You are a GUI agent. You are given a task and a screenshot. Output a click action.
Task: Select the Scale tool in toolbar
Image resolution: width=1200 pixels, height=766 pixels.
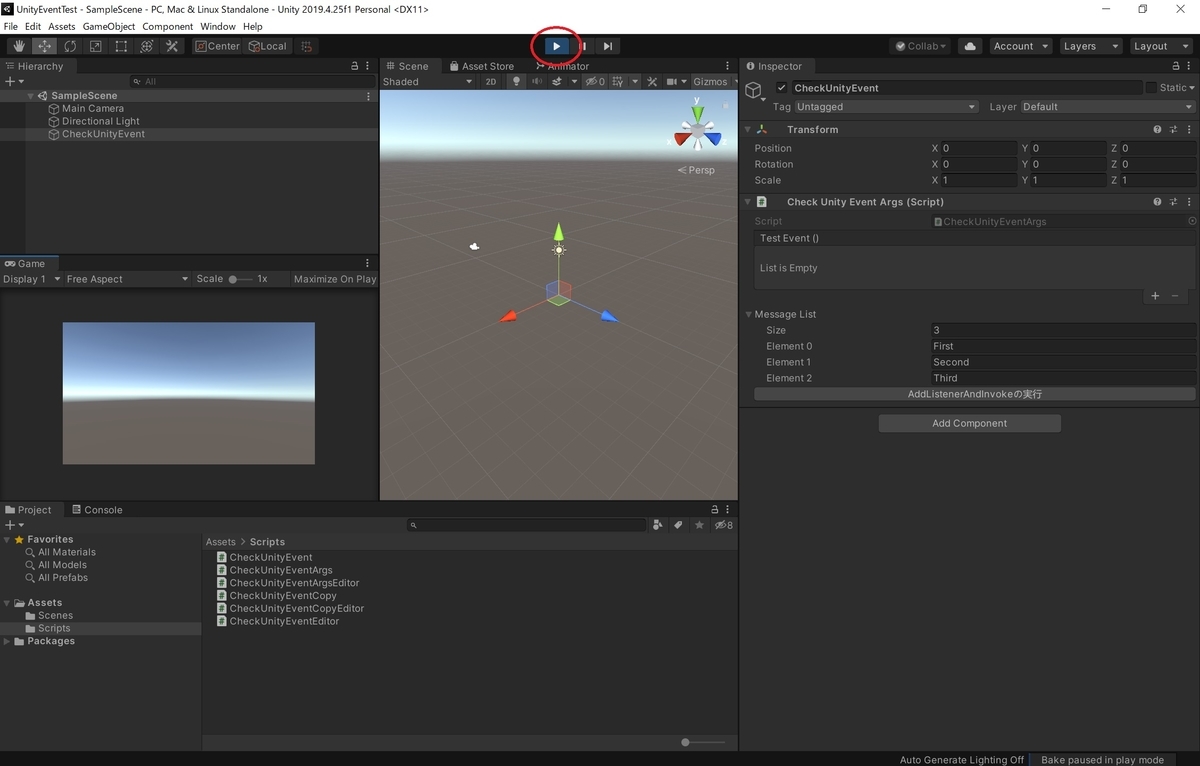95,46
